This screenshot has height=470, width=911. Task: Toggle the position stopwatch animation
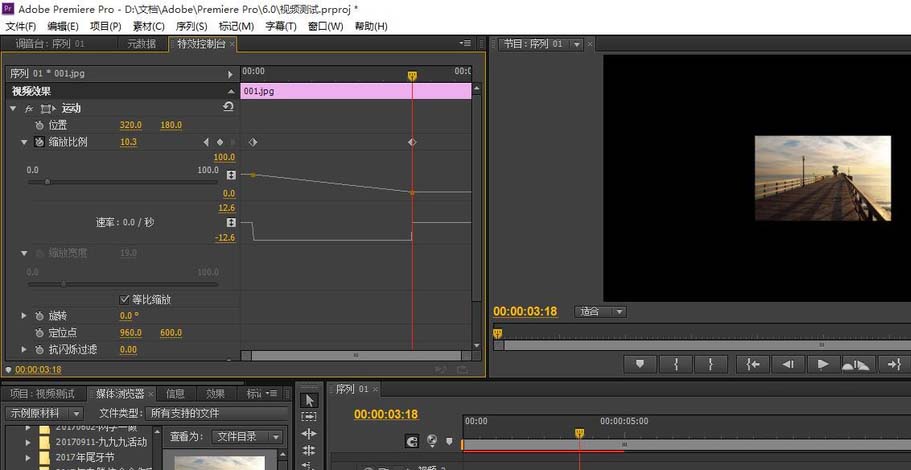pos(40,125)
